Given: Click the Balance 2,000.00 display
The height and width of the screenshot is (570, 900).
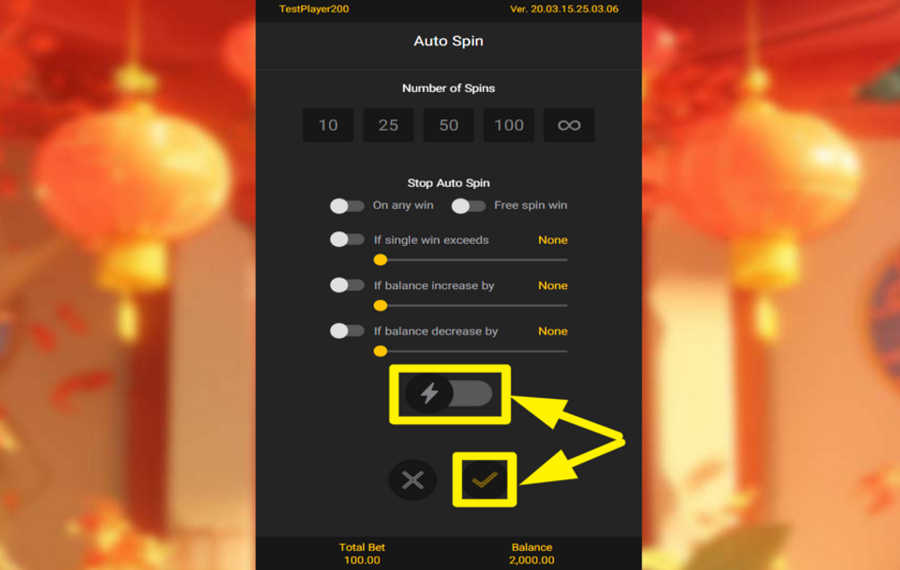Looking at the screenshot, I should (532, 553).
